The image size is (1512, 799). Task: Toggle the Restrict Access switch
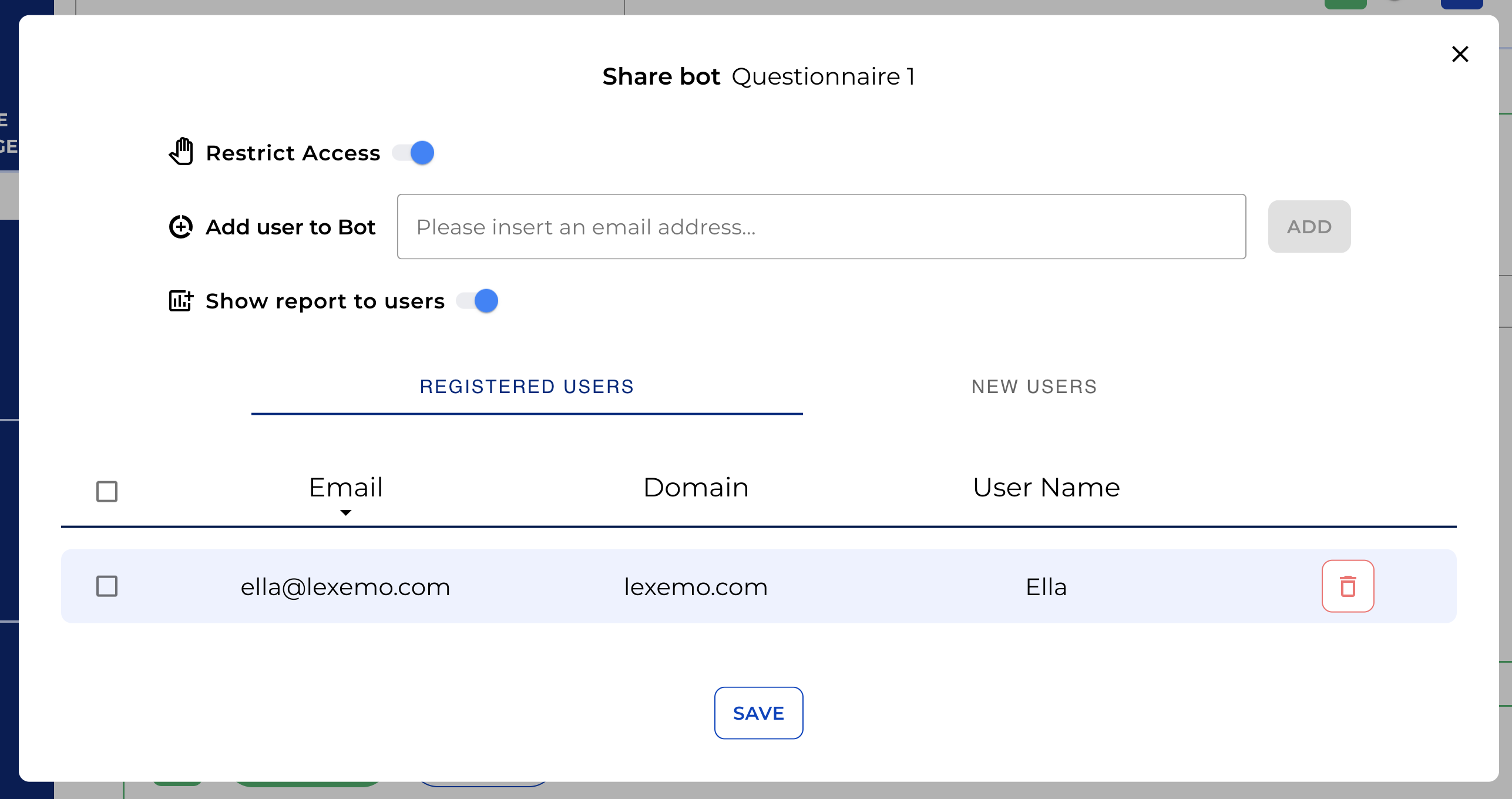tap(414, 153)
